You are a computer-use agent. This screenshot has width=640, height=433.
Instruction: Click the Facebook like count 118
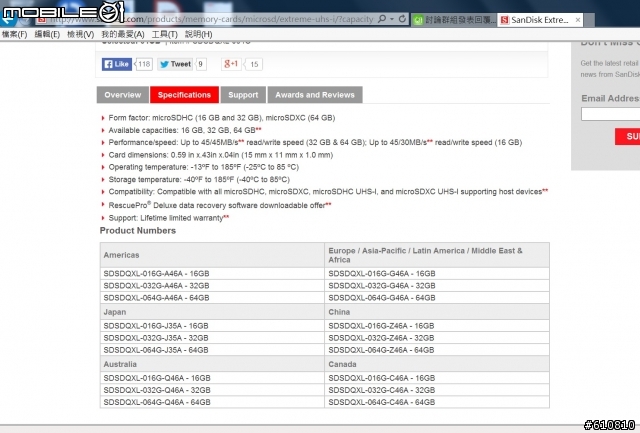144,64
